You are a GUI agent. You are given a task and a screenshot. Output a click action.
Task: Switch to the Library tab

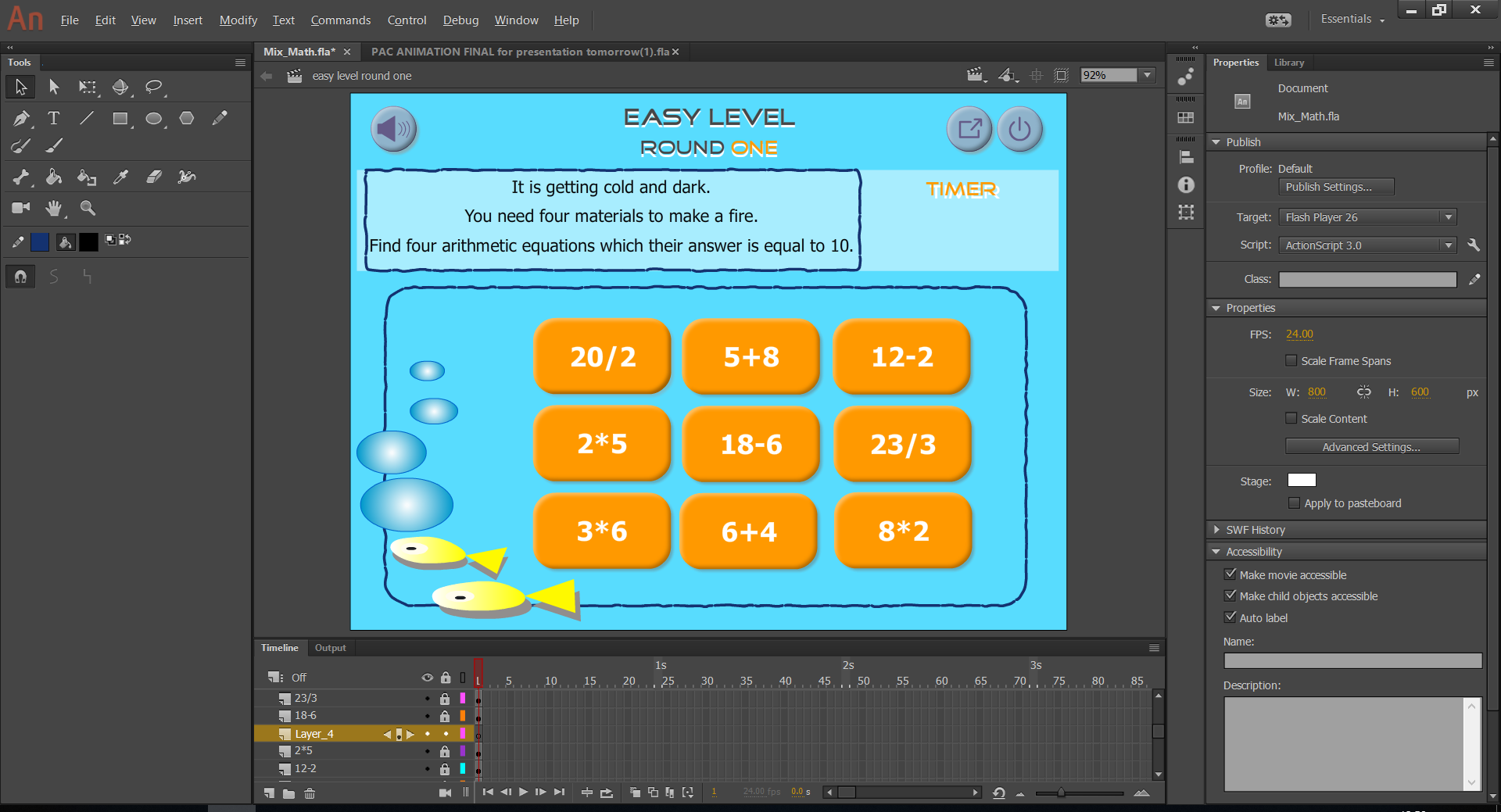pos(1288,63)
